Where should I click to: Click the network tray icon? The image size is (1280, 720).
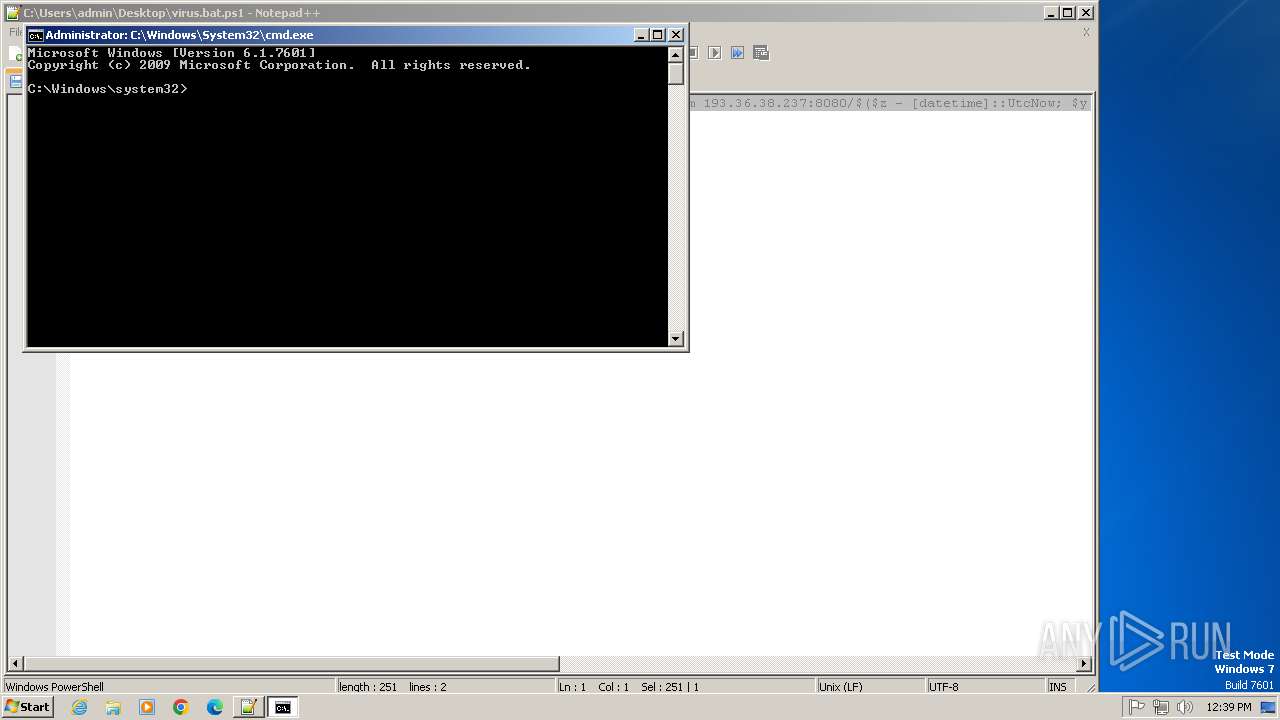coord(1161,707)
